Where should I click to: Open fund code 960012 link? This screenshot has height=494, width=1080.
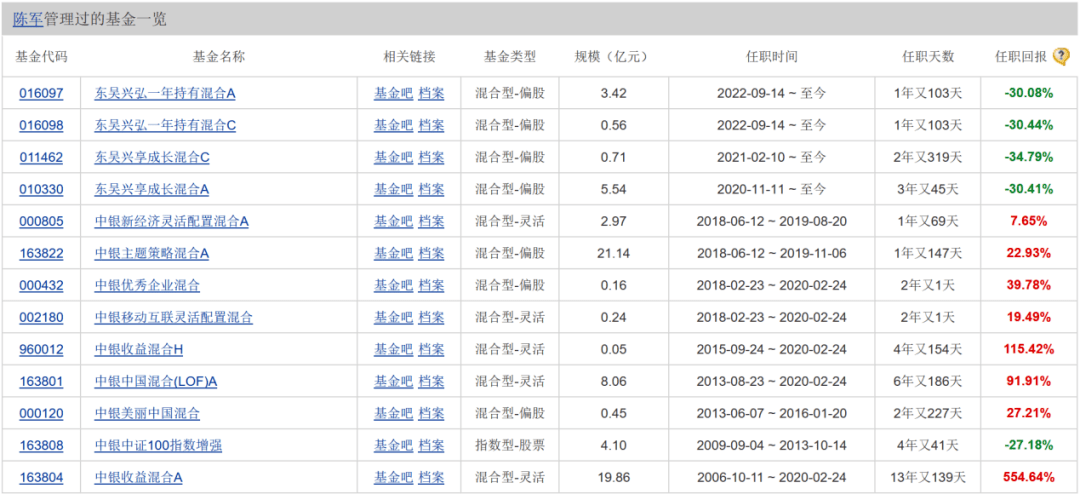[41, 349]
